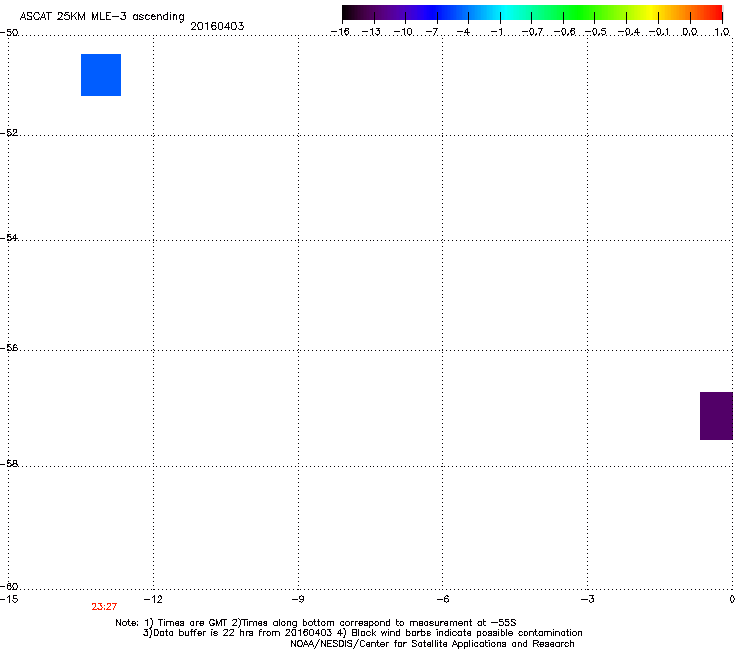Click the red 23:27 time label
Image resolution: width=740 pixels, height=650 pixels.
pos(104,607)
